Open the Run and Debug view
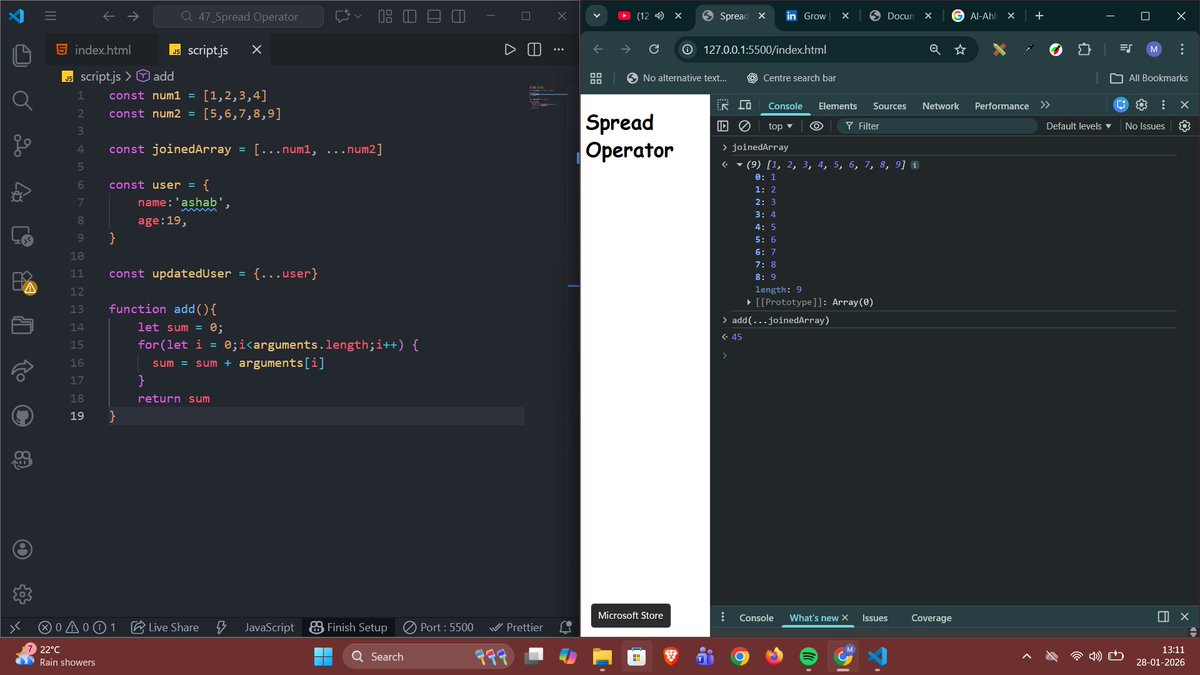This screenshot has width=1200, height=675. [22, 192]
